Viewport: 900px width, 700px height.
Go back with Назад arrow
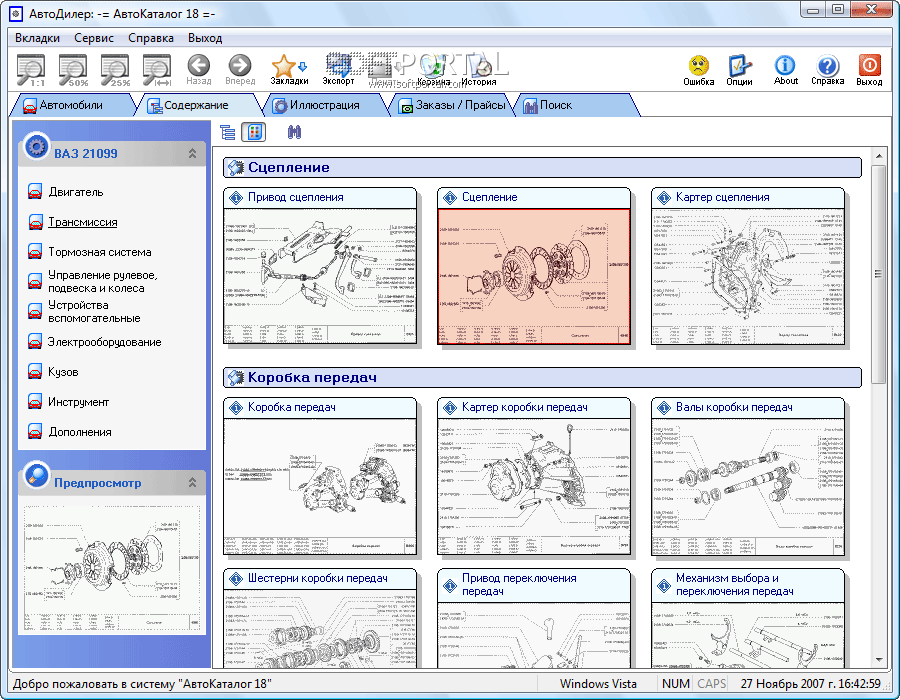click(x=199, y=70)
